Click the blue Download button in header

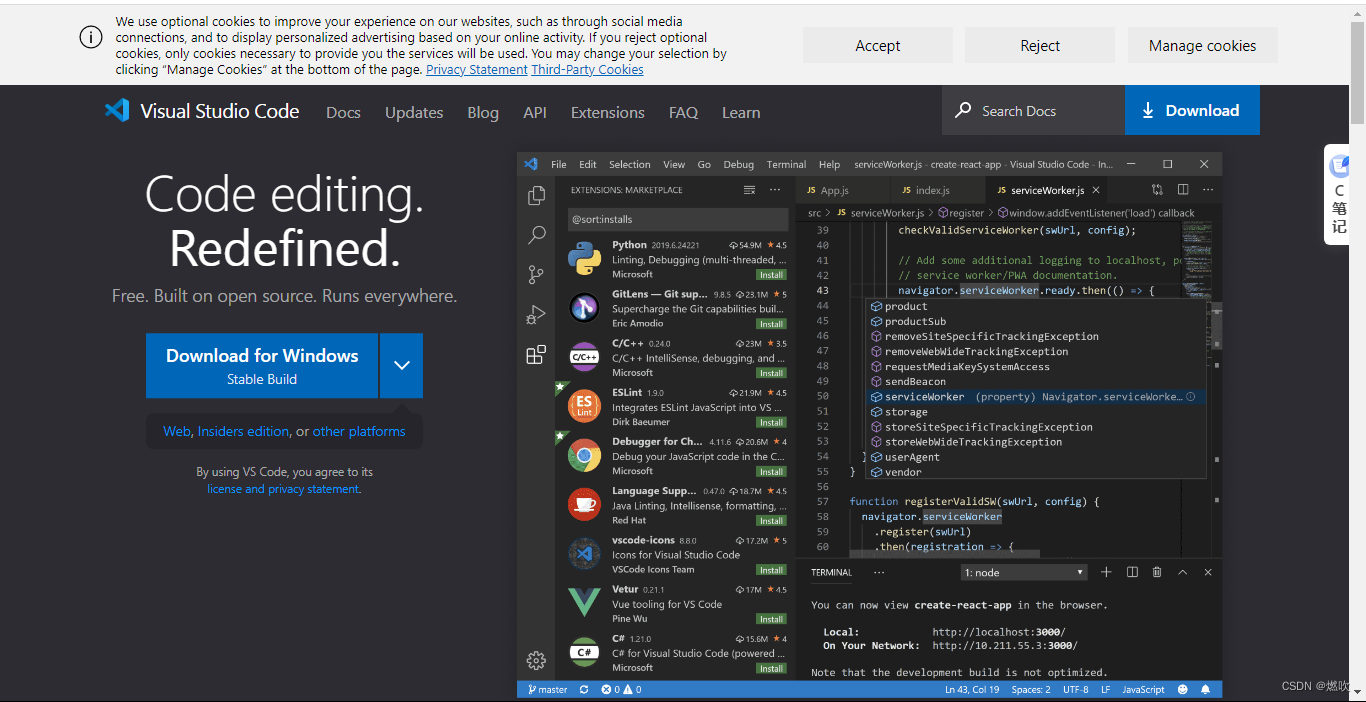pos(1192,110)
